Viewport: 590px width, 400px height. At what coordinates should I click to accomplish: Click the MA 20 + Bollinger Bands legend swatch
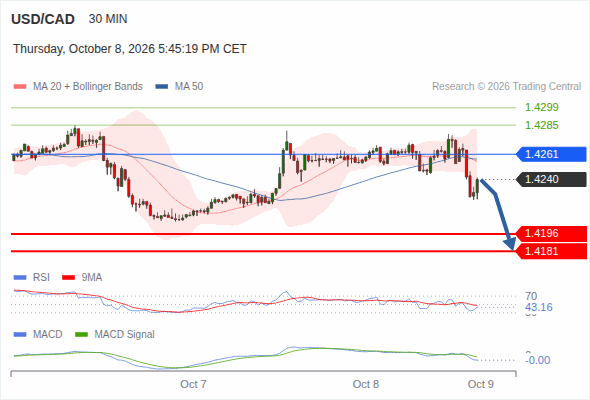(x=20, y=87)
